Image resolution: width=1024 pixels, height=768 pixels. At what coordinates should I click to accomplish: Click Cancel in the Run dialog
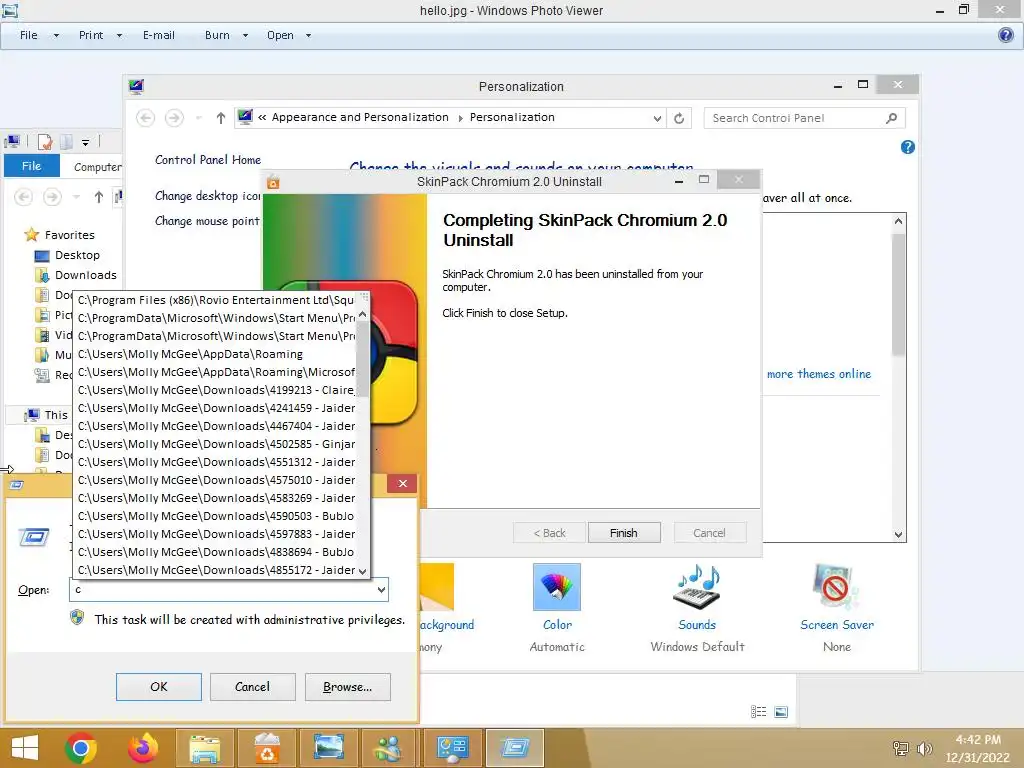coord(253,686)
